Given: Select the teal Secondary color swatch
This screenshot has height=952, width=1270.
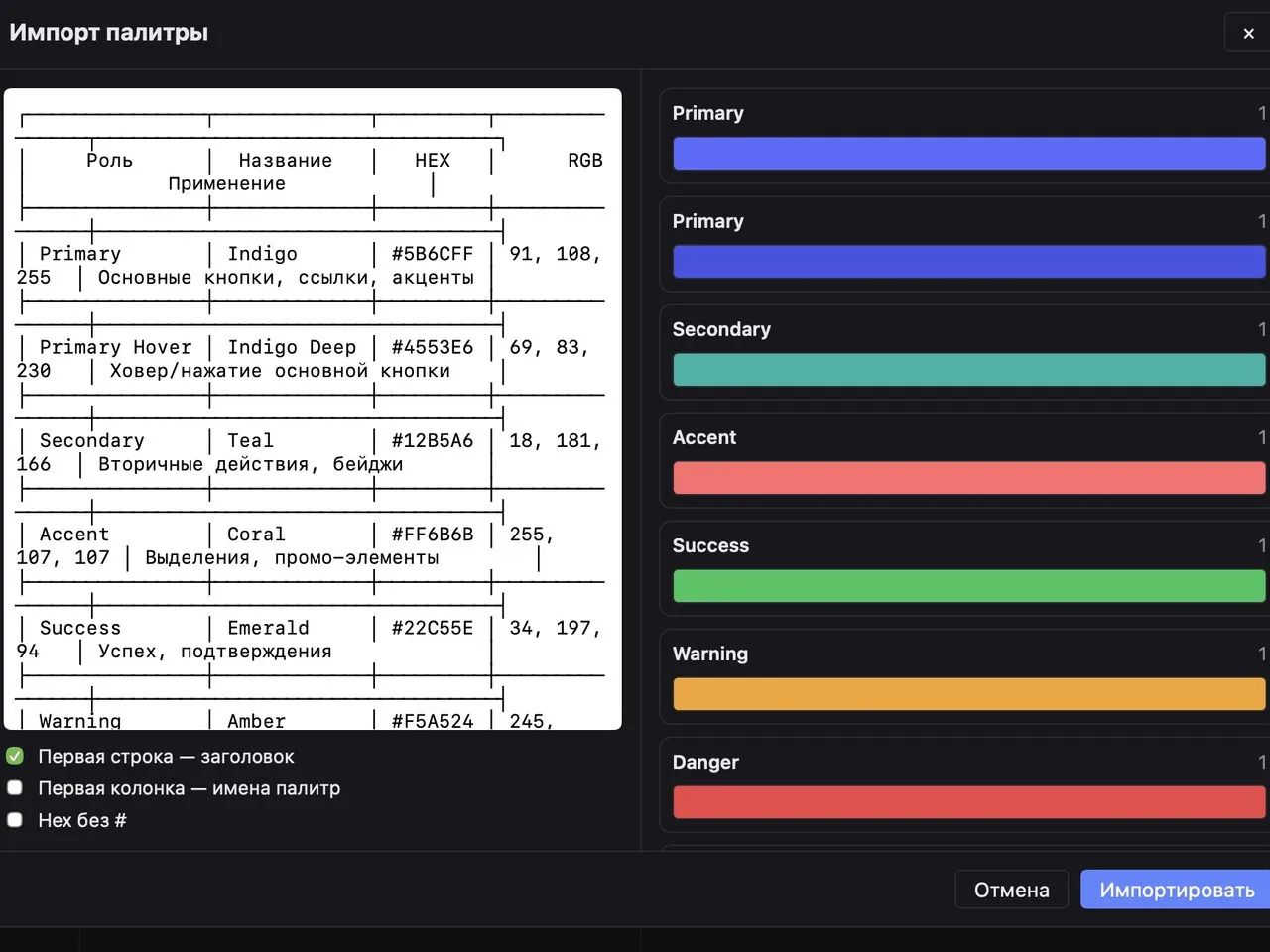Looking at the screenshot, I should click(x=969, y=370).
